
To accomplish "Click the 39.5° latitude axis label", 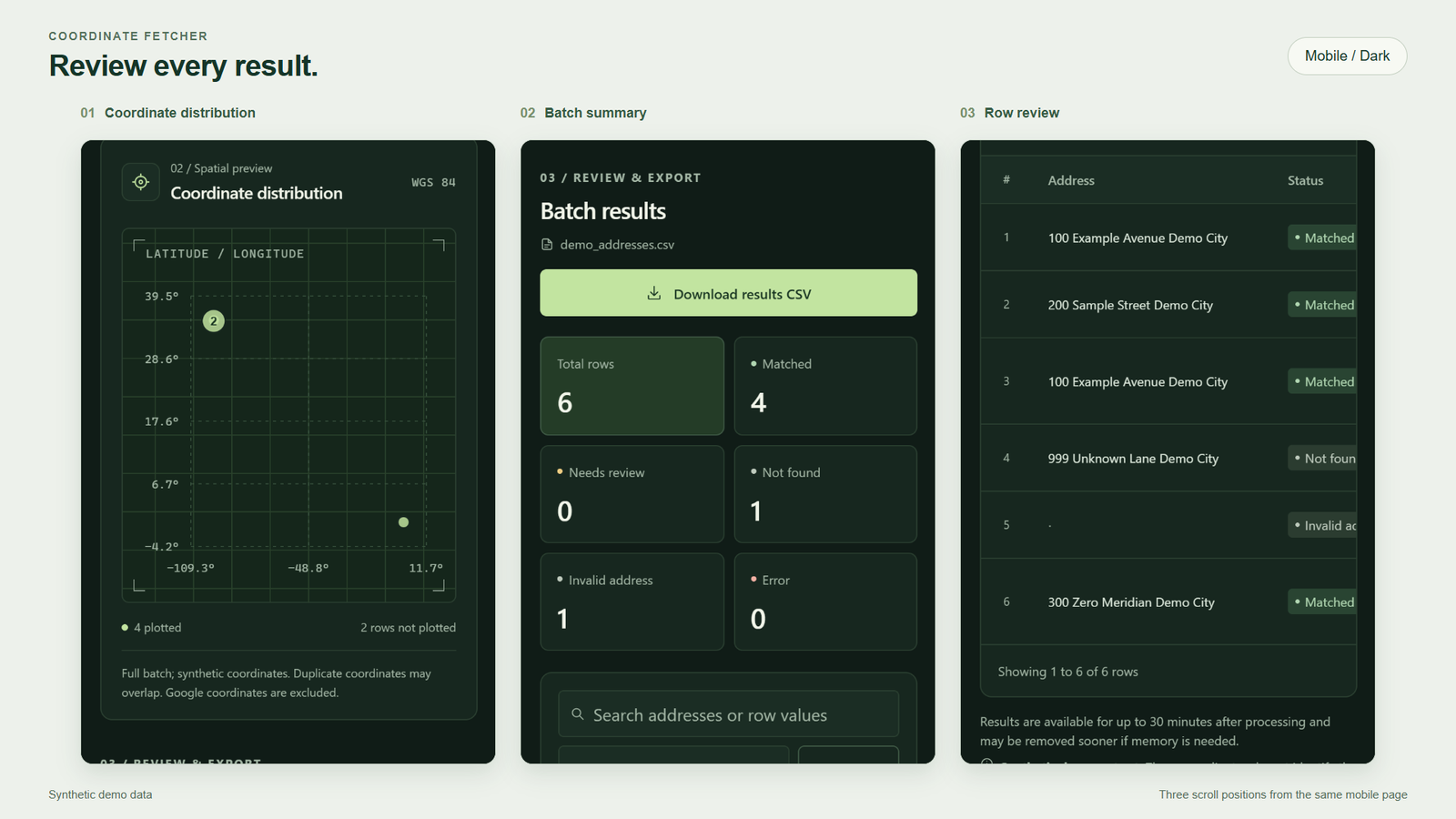I will (x=162, y=297).
